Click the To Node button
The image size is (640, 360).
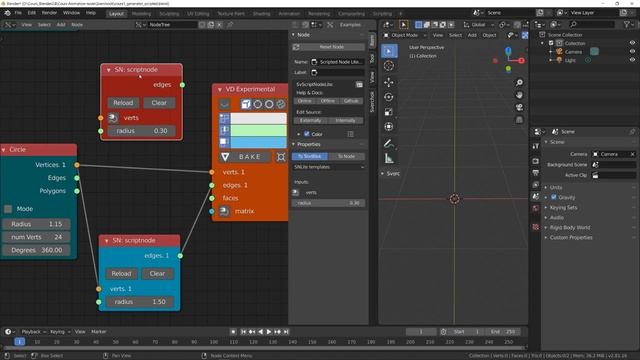coord(347,156)
